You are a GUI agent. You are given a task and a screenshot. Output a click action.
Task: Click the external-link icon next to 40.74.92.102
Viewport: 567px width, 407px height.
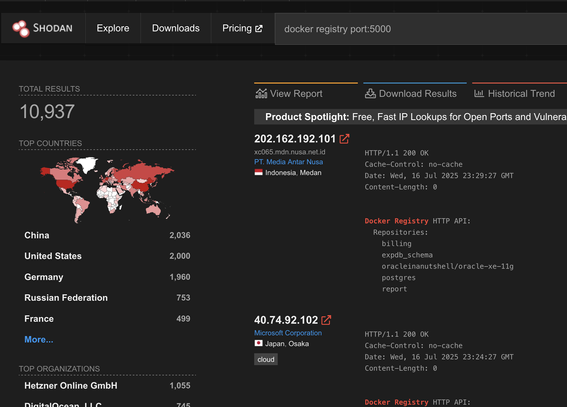coord(326,320)
